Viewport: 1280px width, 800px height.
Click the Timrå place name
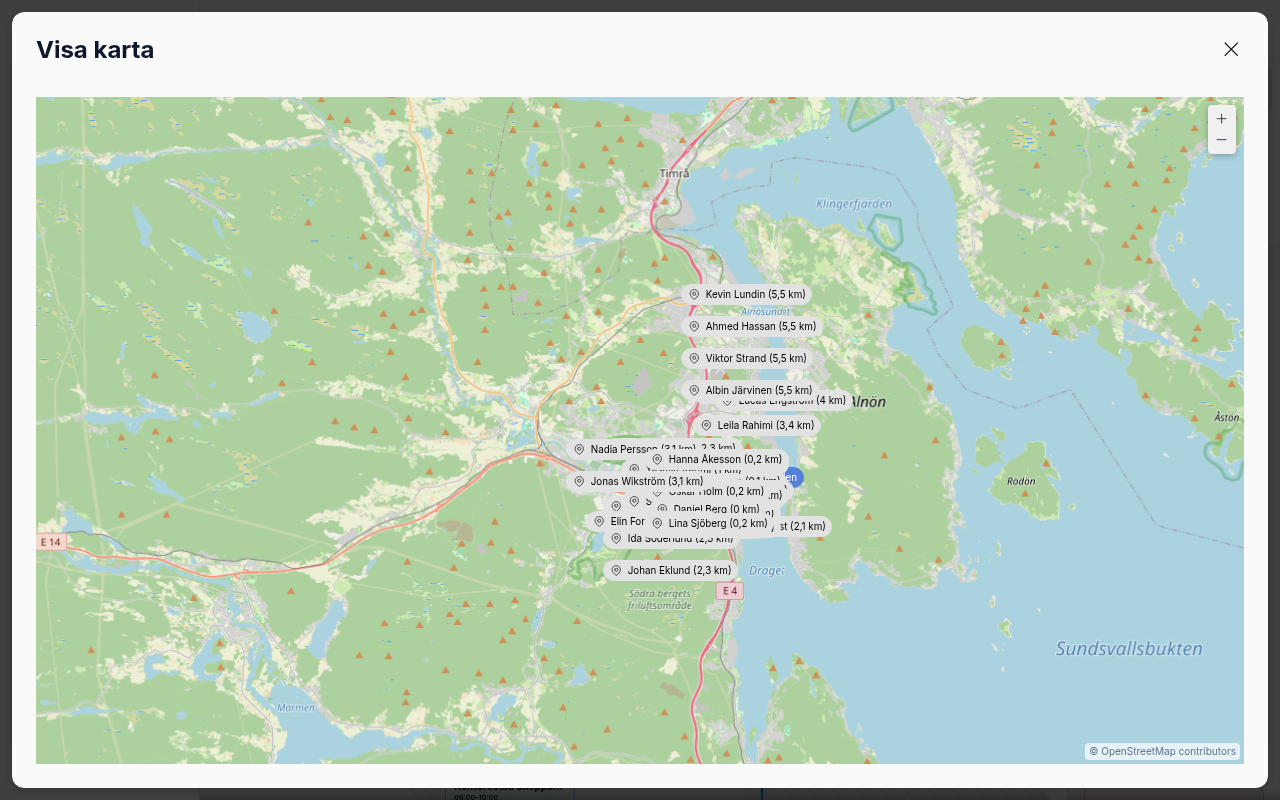tap(675, 173)
